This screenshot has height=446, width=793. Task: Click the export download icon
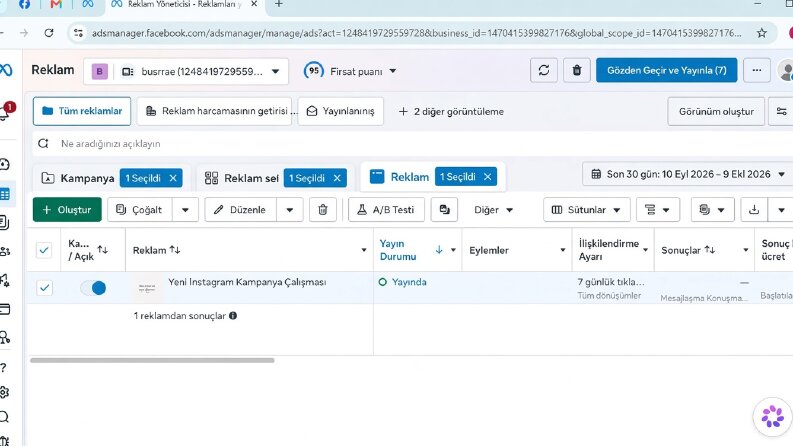click(x=754, y=210)
